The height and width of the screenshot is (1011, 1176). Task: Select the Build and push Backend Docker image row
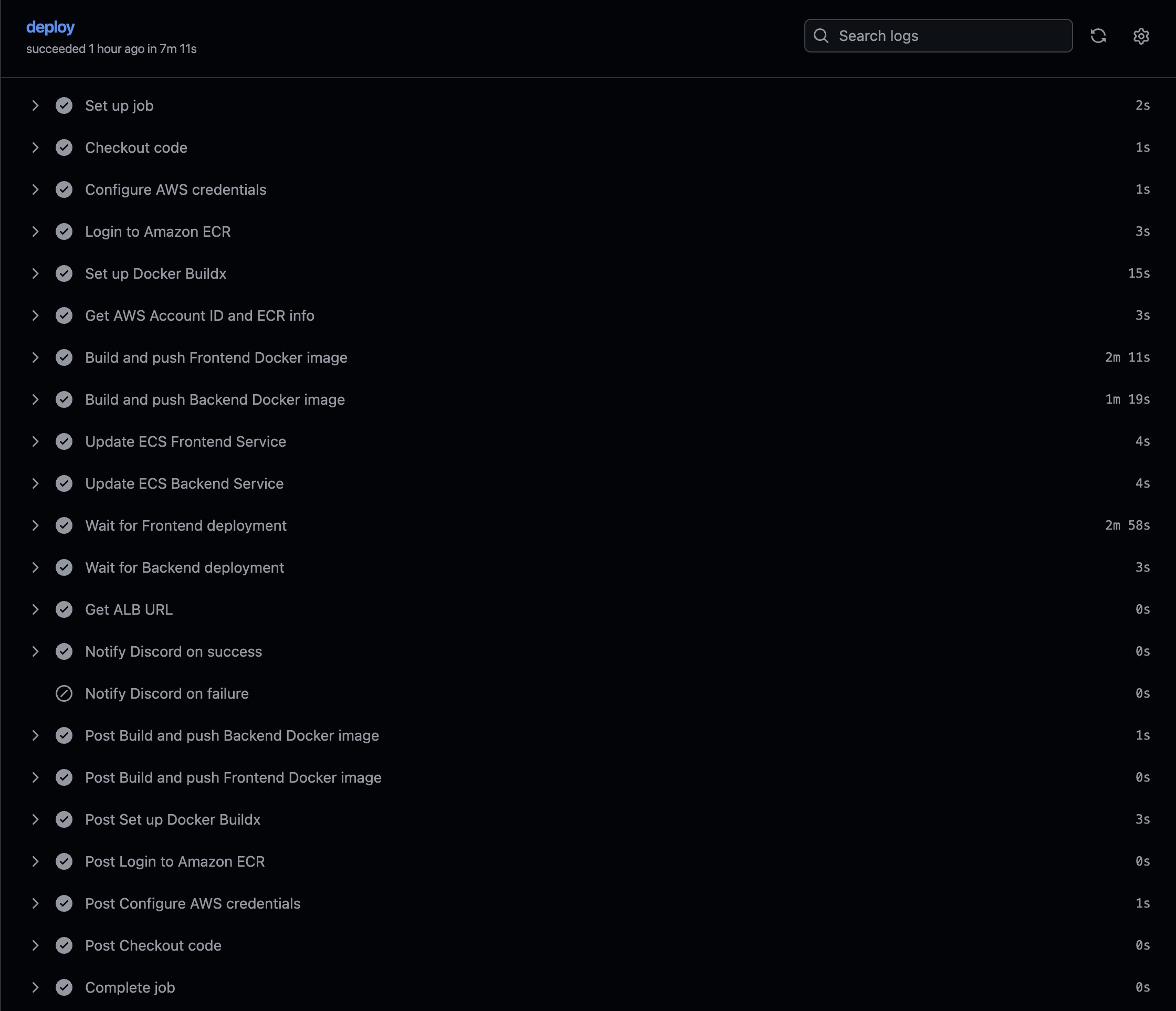[215, 399]
